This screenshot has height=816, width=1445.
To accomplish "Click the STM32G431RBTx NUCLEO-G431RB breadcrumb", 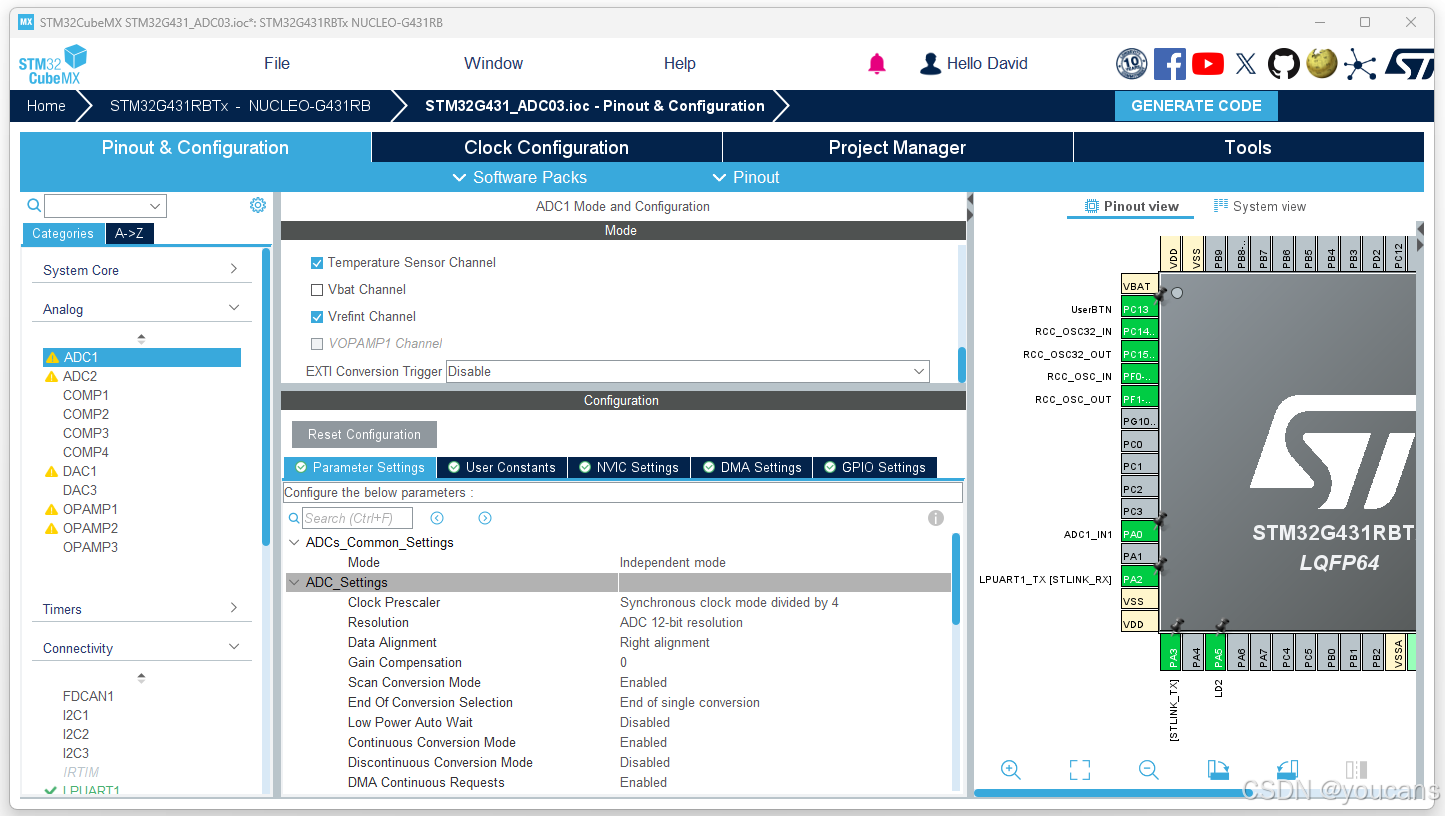I will coord(240,106).
